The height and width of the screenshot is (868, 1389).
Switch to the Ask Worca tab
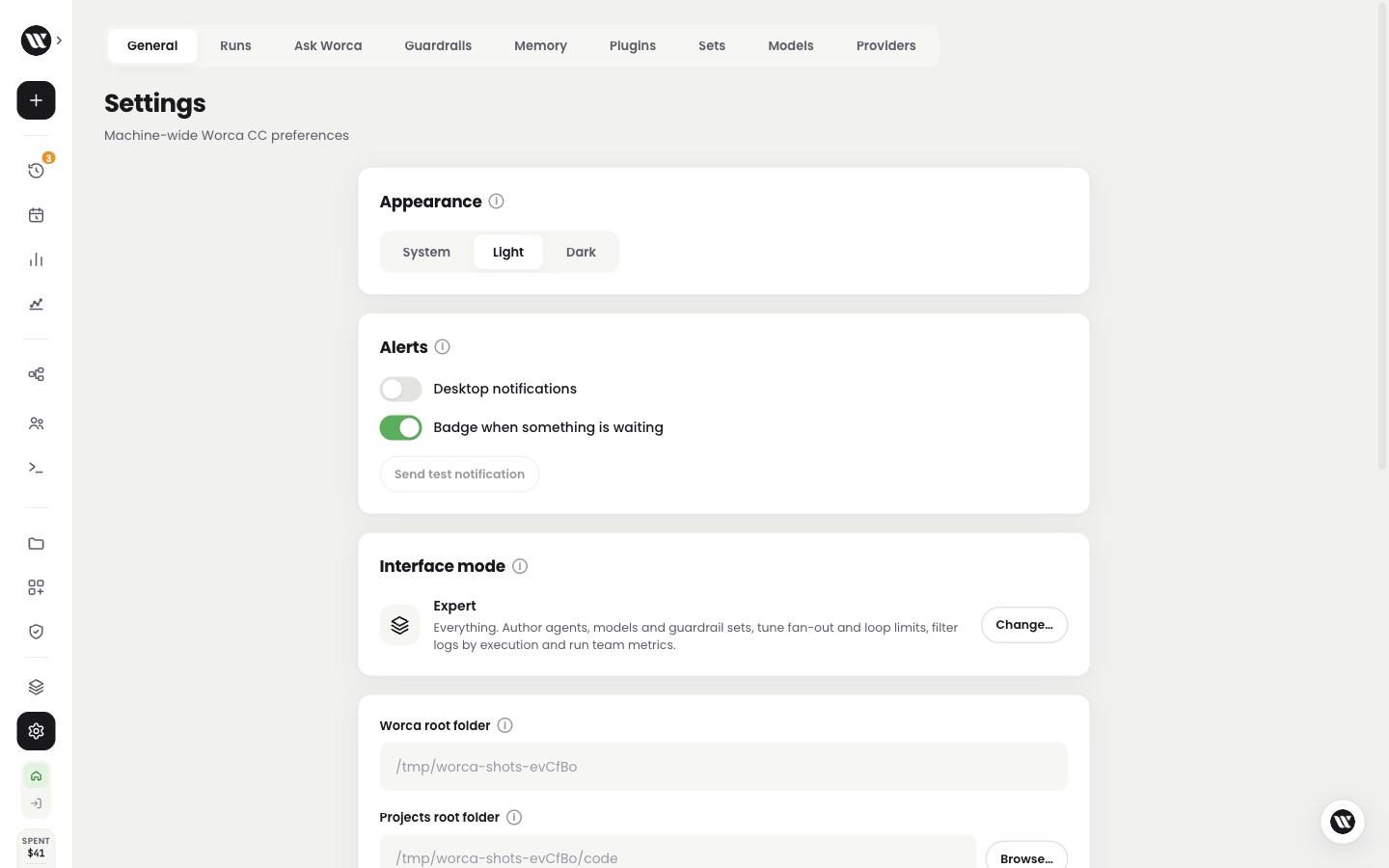pos(328,45)
